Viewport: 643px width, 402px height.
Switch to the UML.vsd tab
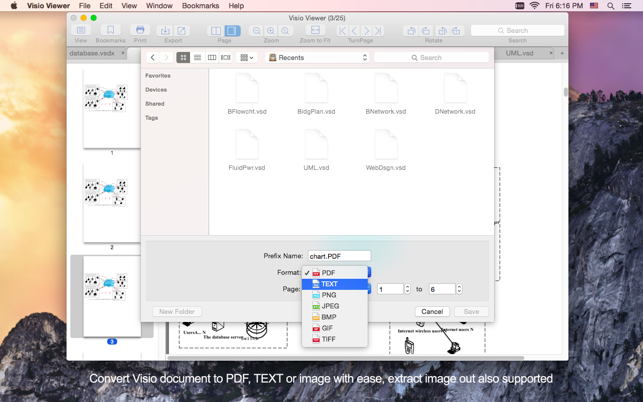519,53
